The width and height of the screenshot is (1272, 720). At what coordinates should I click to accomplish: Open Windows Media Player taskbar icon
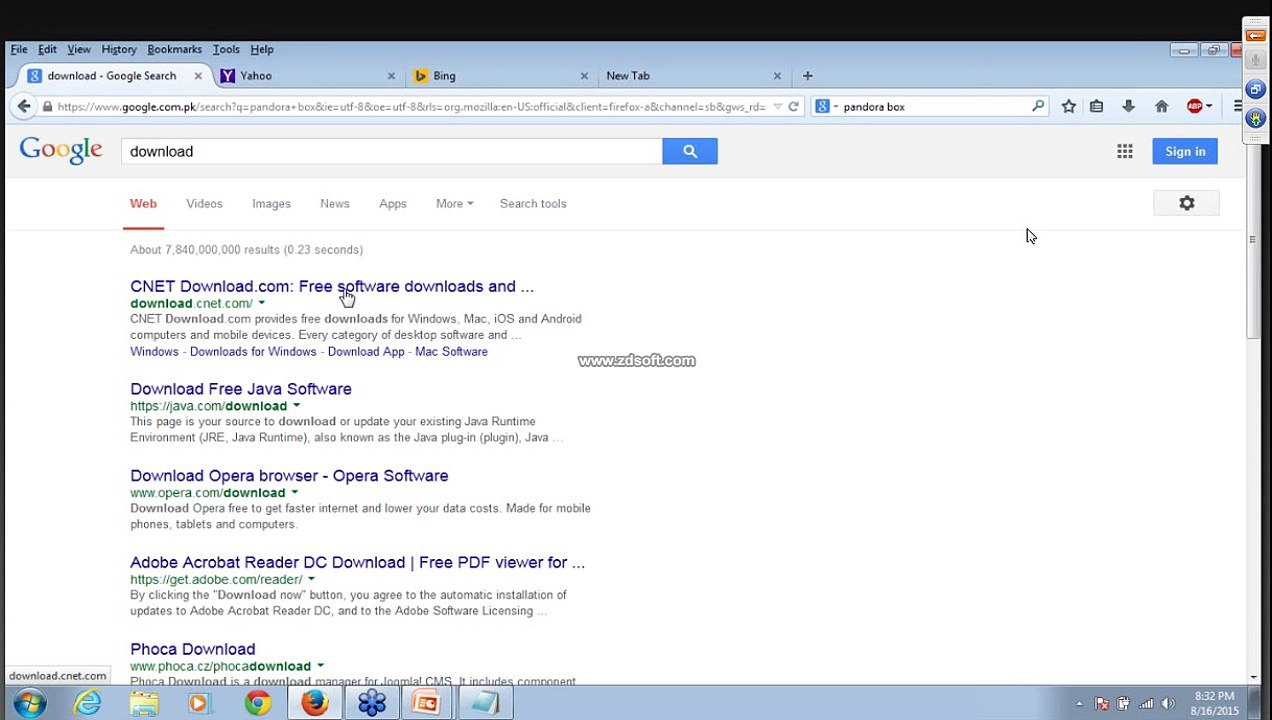point(199,703)
